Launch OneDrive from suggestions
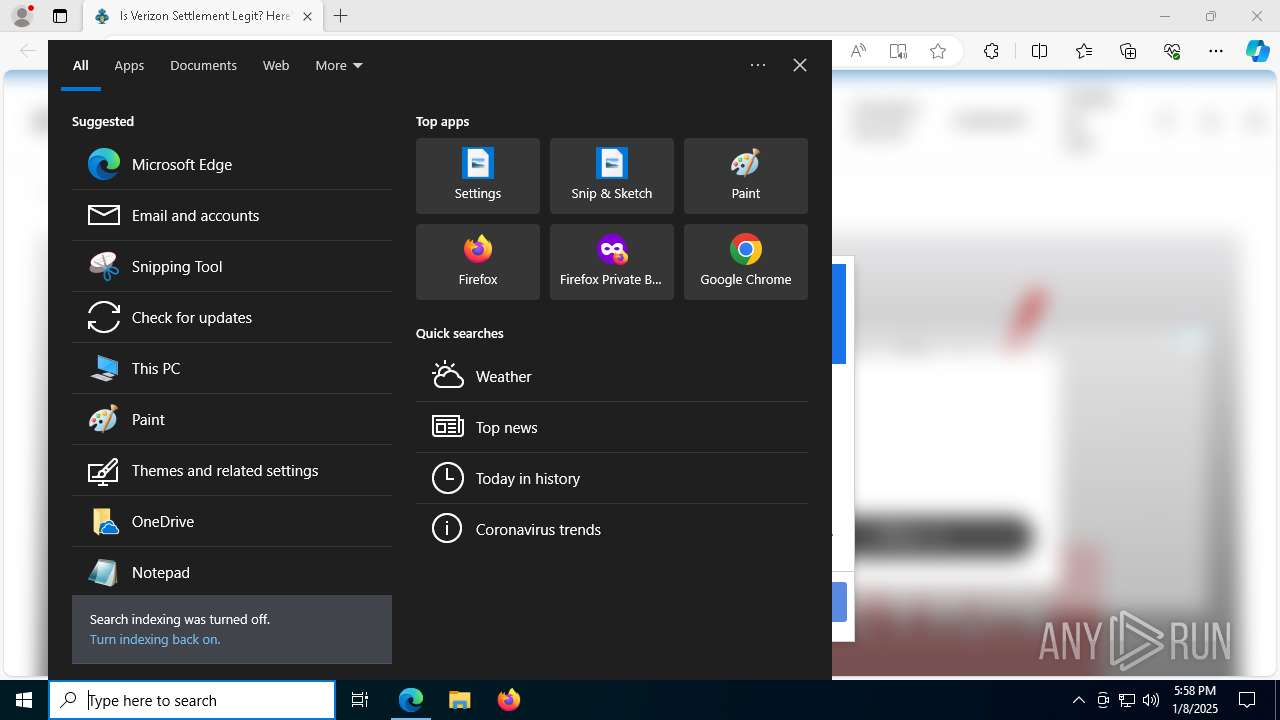Viewport: 1280px width, 720px height. click(x=232, y=521)
